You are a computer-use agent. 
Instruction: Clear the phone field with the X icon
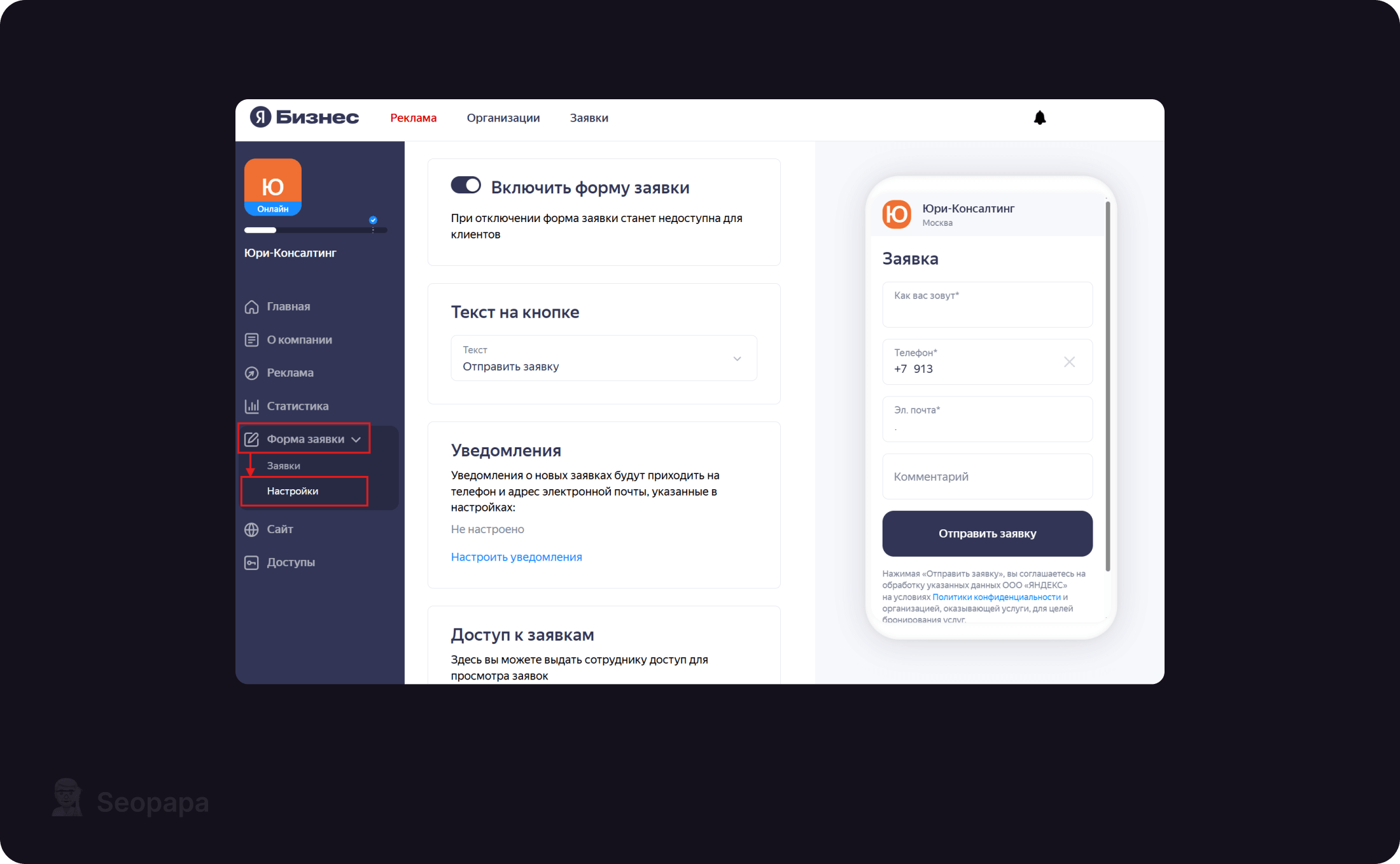coord(1069,361)
